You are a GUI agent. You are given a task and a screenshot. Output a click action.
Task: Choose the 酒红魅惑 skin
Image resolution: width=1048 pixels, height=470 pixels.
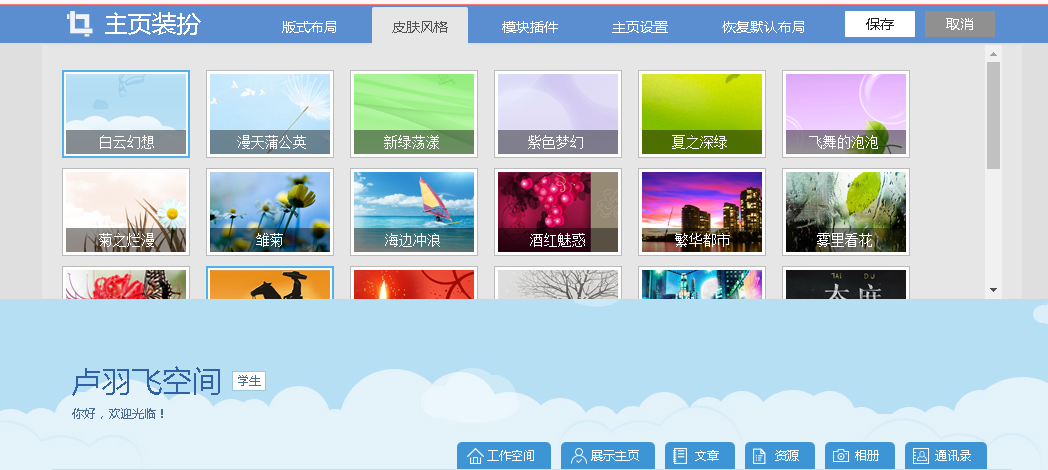click(x=558, y=212)
